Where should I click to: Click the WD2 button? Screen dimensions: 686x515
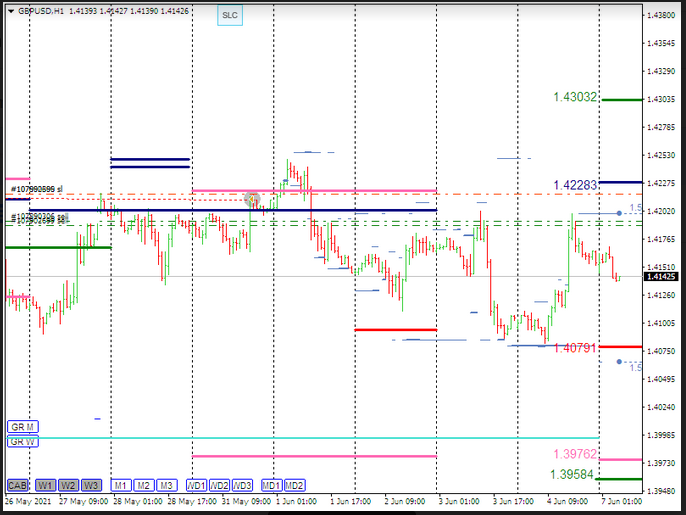[x=219, y=485]
